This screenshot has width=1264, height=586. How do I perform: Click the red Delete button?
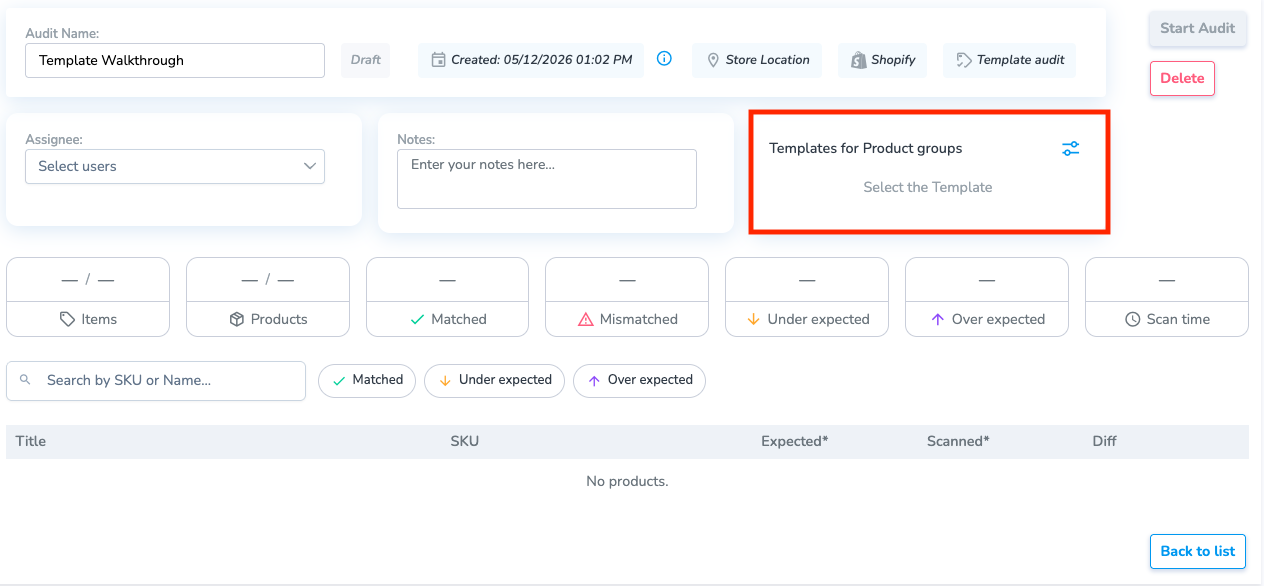(x=1182, y=78)
